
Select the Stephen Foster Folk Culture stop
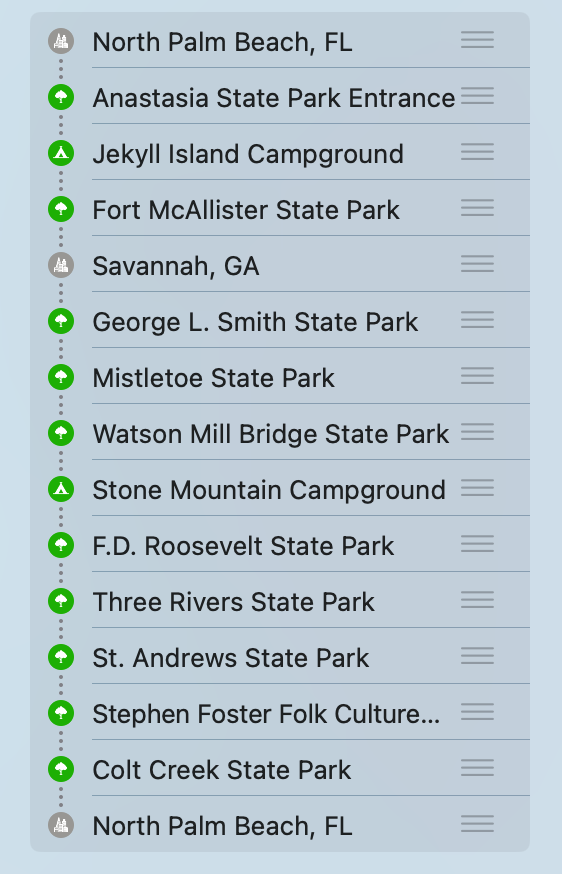pos(280,713)
